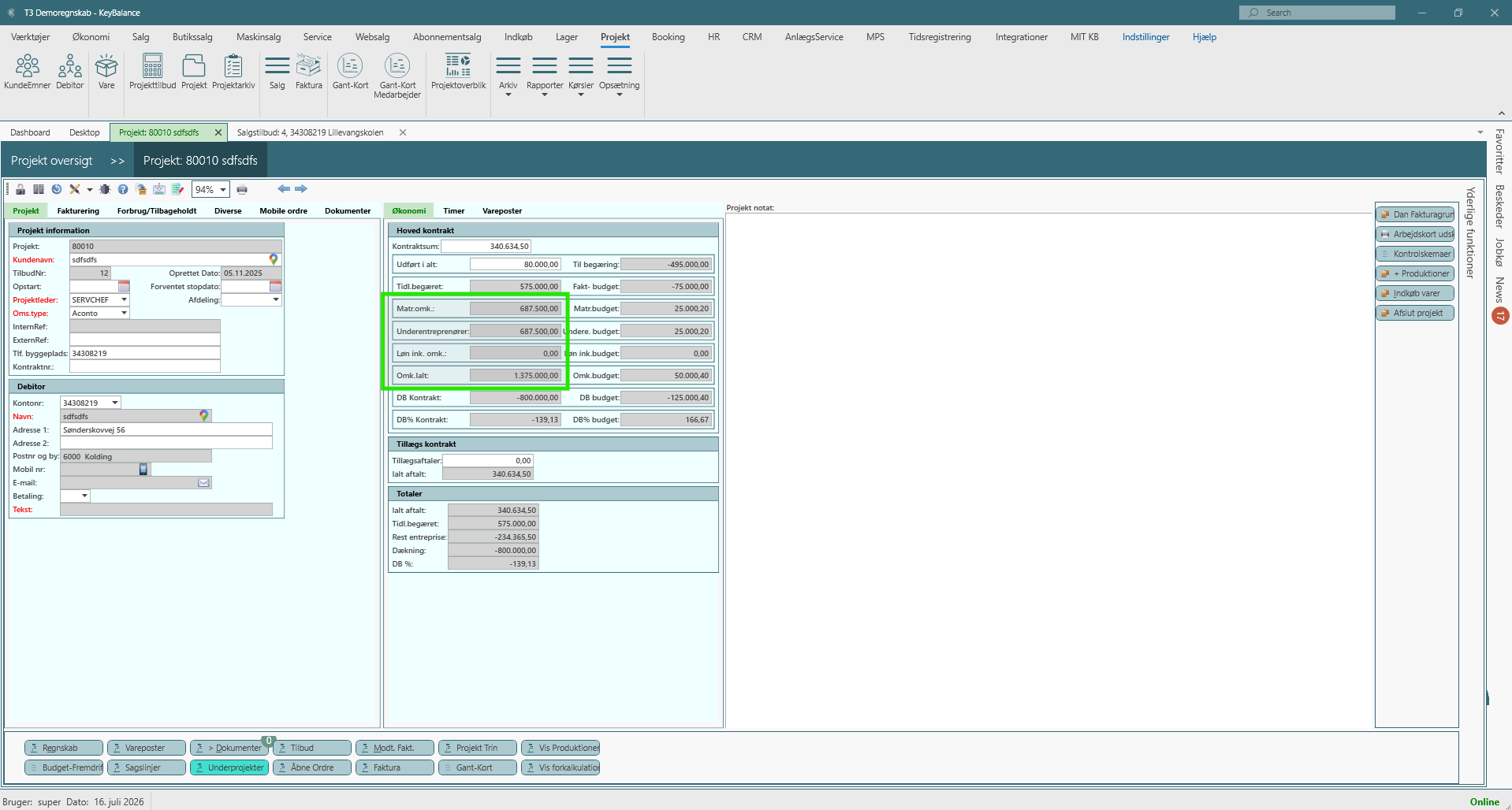Open the 94% zoom dropdown
This screenshot has height=810, width=1512.
[223, 190]
